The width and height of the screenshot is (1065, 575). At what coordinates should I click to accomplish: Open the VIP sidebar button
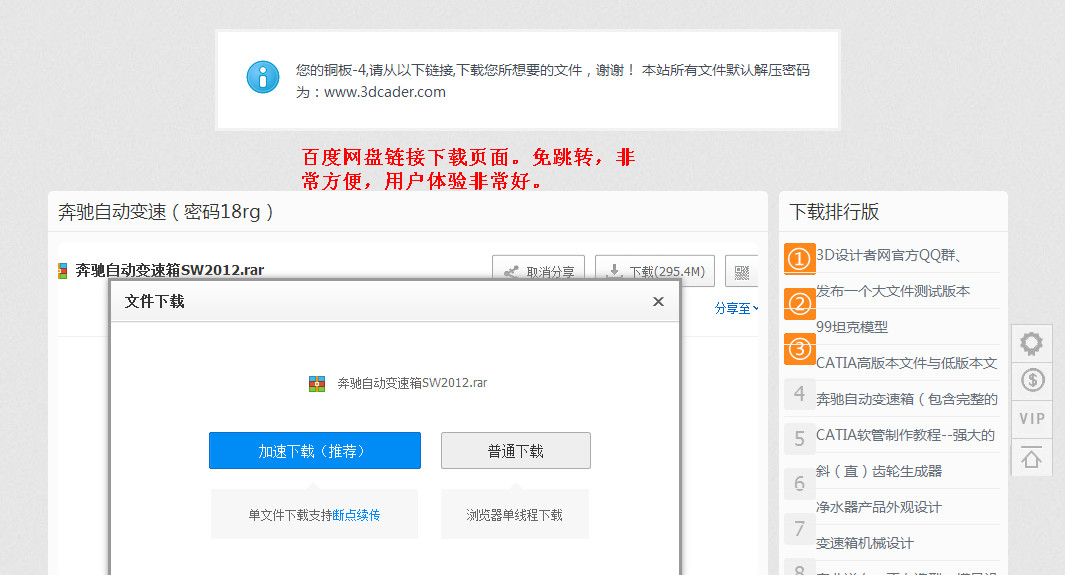coord(1032,418)
